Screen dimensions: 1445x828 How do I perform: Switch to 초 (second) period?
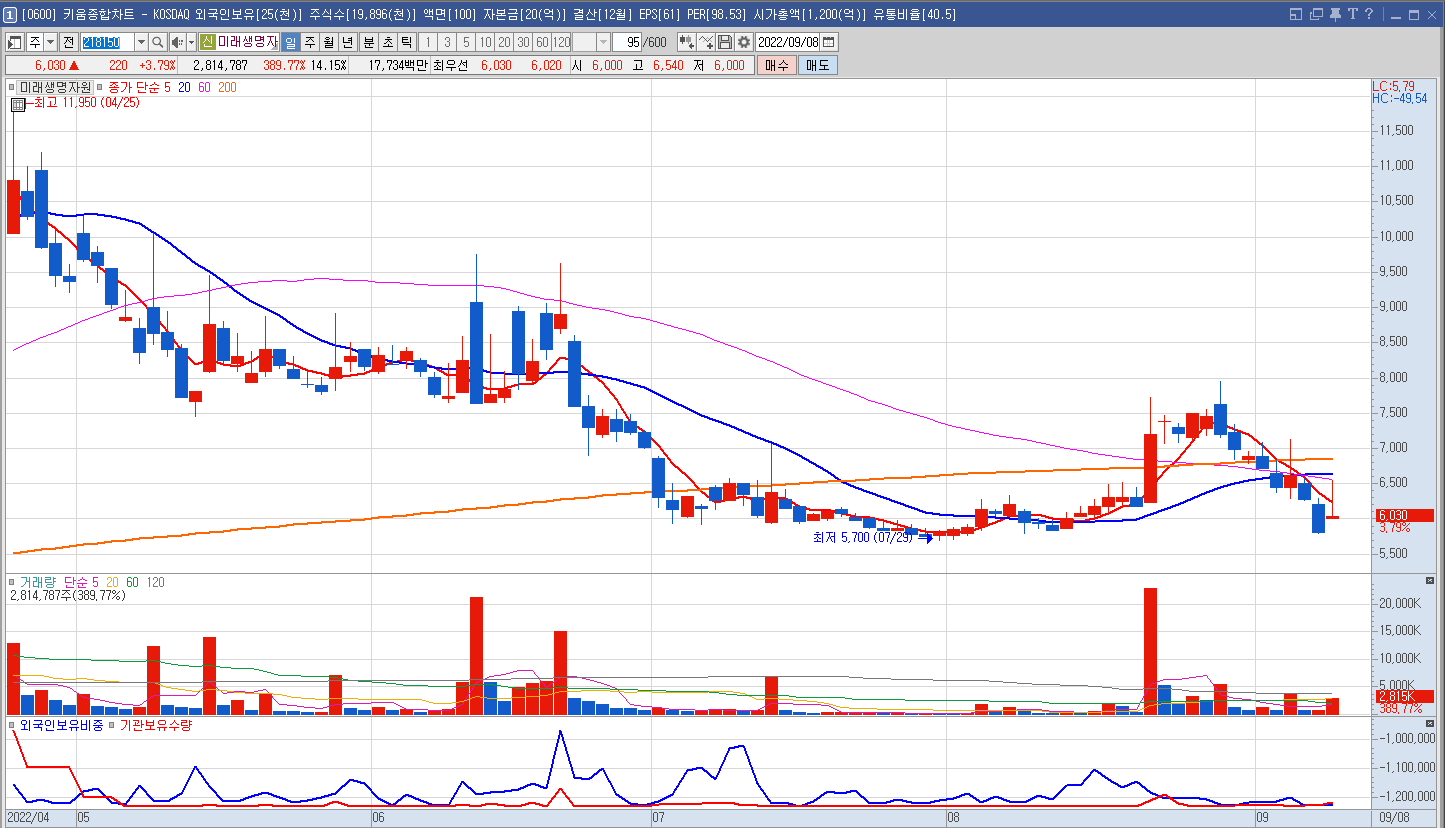tap(387, 42)
